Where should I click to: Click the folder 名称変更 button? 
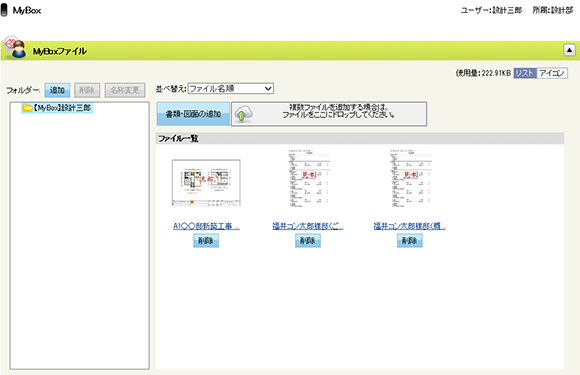pyautogui.click(x=125, y=90)
